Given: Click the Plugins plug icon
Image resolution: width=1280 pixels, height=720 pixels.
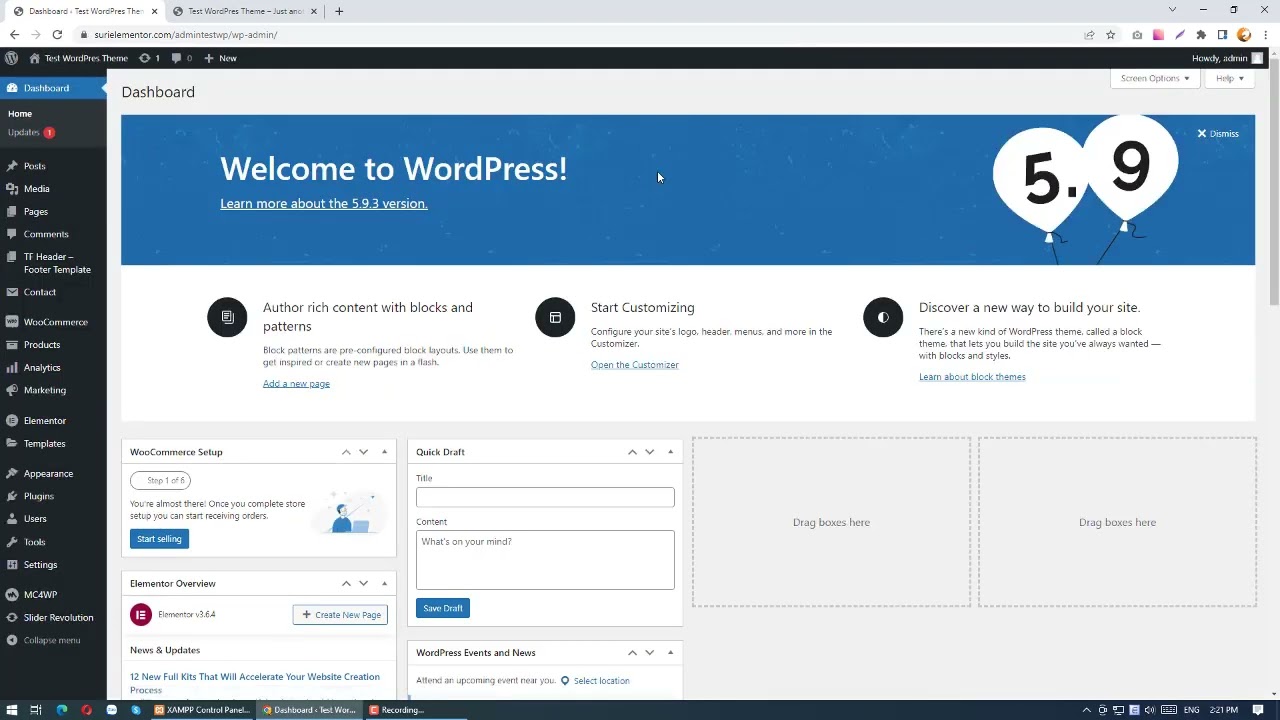Looking at the screenshot, I should (12, 496).
